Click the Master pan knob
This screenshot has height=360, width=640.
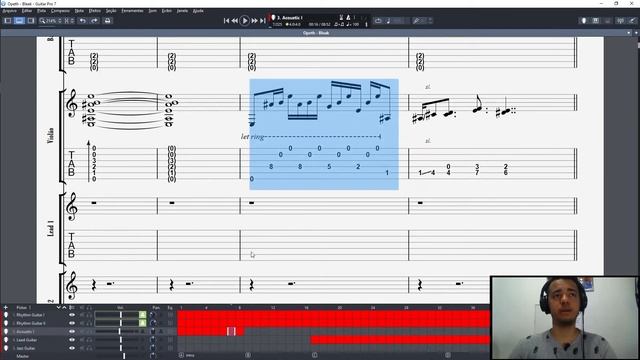153,356
